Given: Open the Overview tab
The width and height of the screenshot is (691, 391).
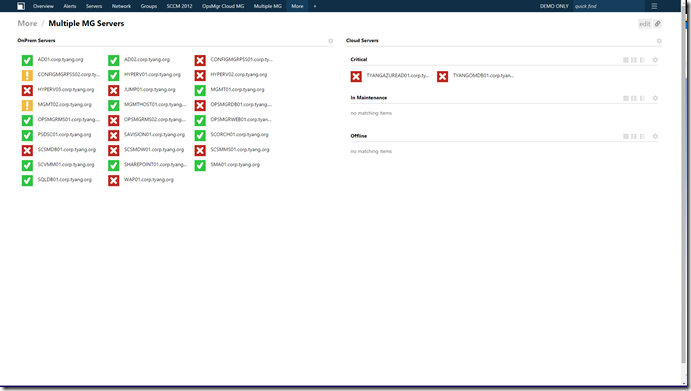Looking at the screenshot, I should pos(43,6).
